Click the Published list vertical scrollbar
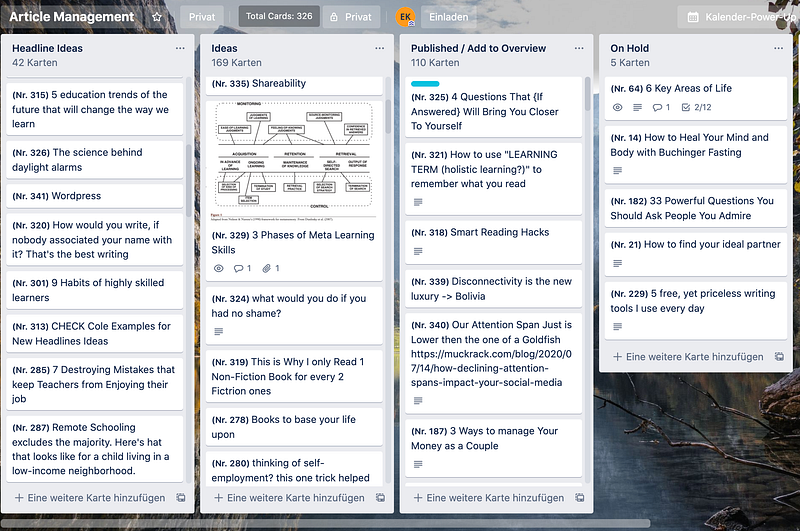 pos(588,94)
